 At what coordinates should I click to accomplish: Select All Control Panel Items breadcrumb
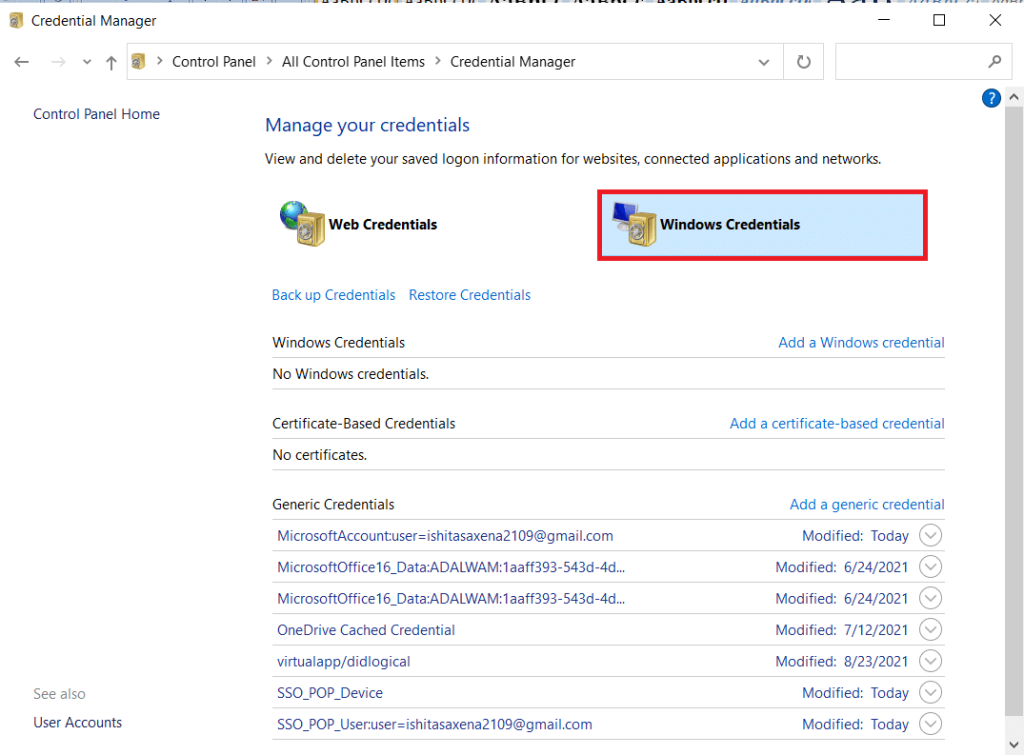(x=353, y=62)
